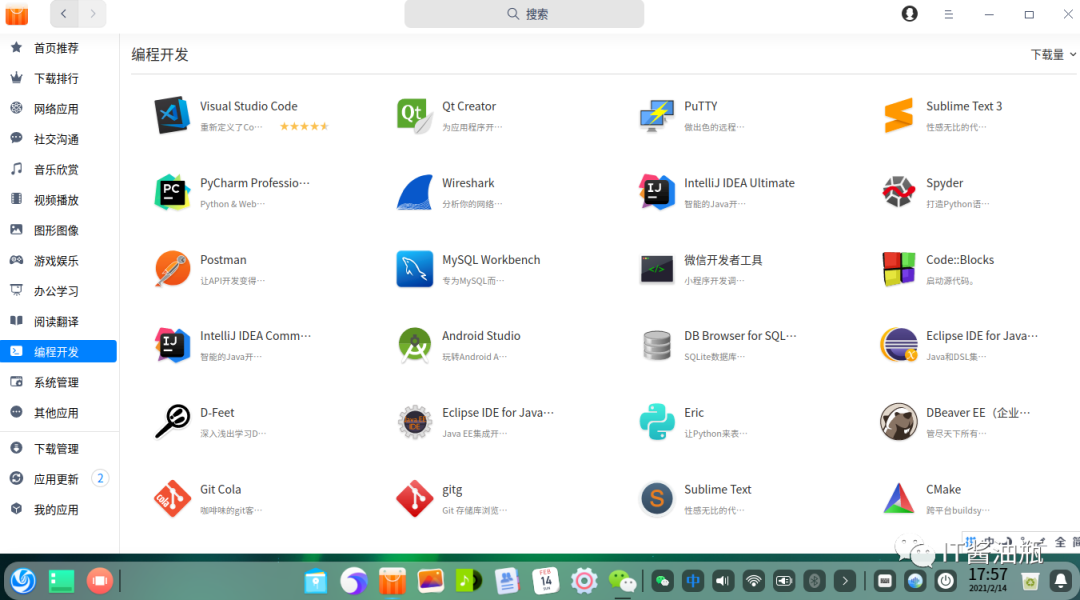Select the DB Browser for SQLite icon
Screen dimensions: 1080x600
click(x=656, y=345)
